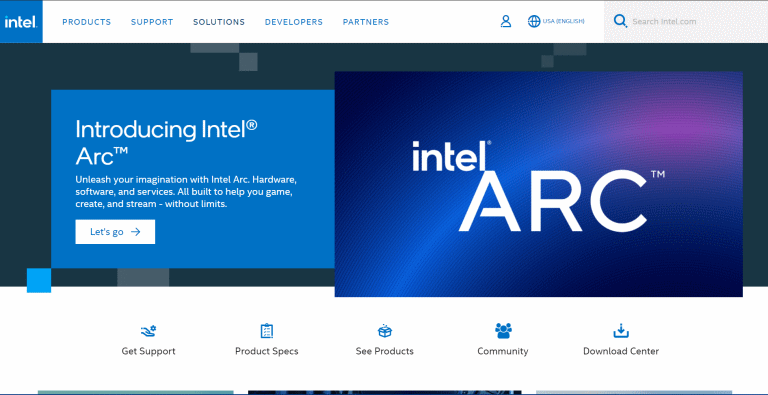Screen dimensions: 768x395
Task: Open the Community link text
Action: [503, 351]
